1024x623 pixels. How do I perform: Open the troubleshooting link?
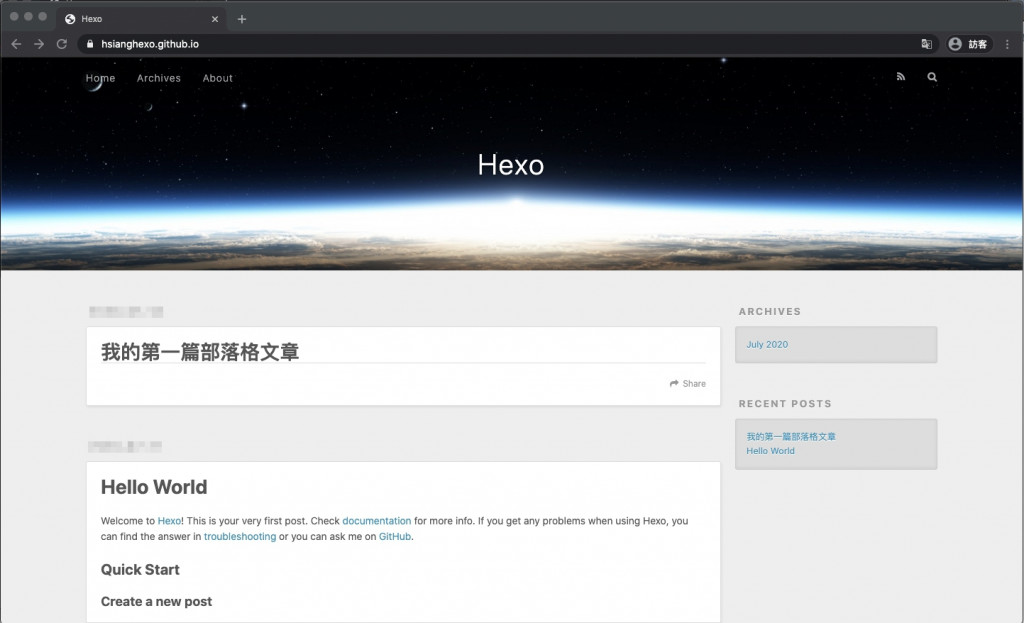tap(240, 536)
